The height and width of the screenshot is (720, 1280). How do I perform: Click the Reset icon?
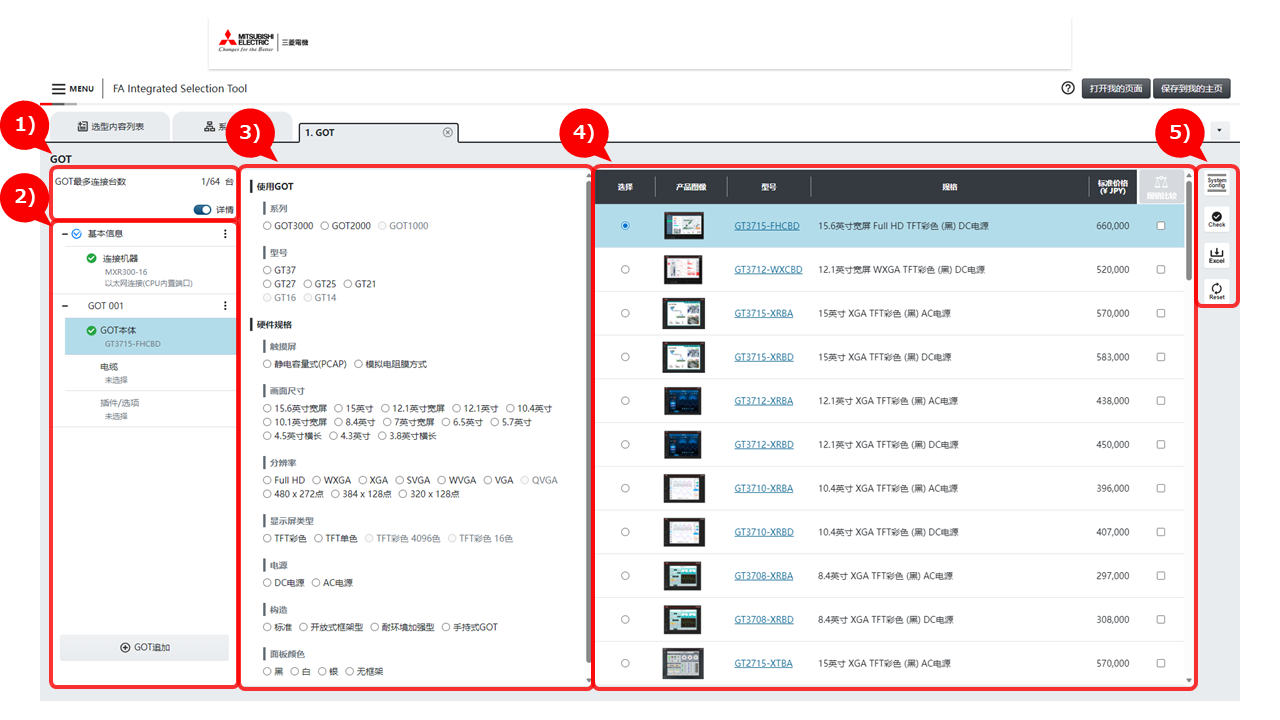click(x=1216, y=290)
